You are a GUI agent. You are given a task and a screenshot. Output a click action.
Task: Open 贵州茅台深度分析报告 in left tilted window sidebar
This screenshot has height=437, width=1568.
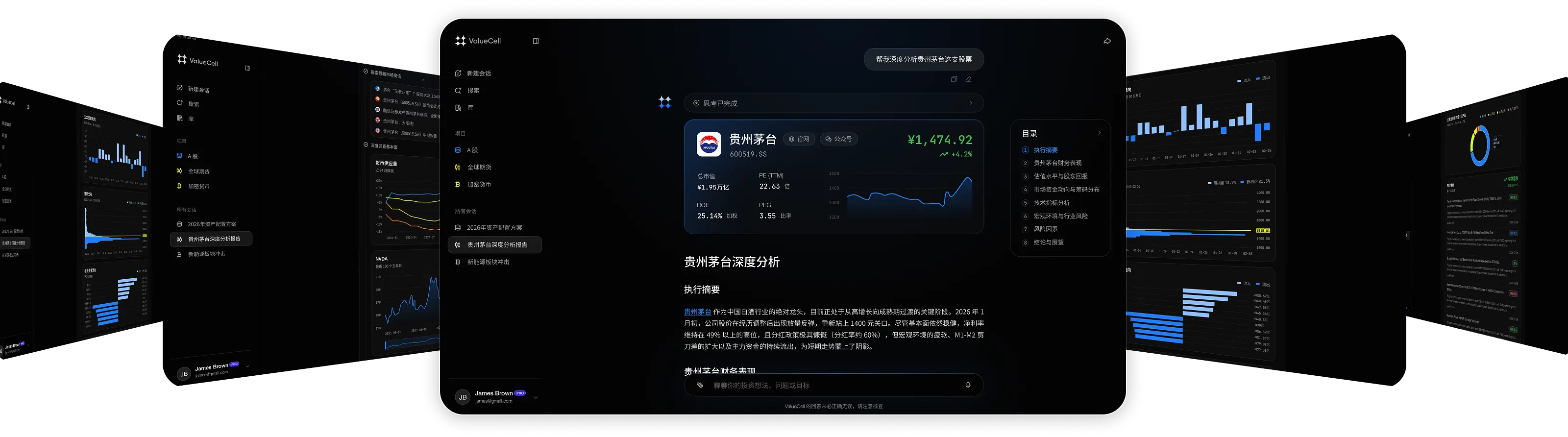(x=211, y=239)
